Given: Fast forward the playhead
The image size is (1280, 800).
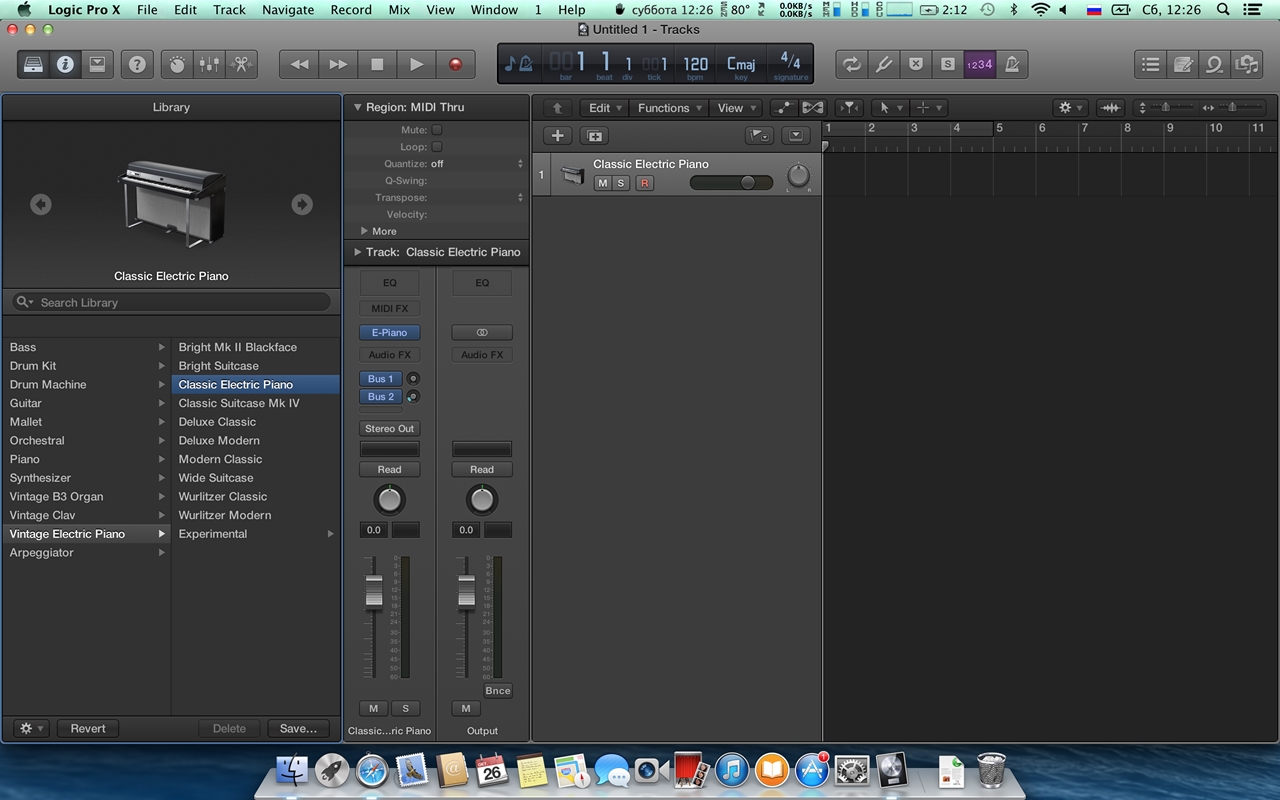Looking at the screenshot, I should click(338, 64).
